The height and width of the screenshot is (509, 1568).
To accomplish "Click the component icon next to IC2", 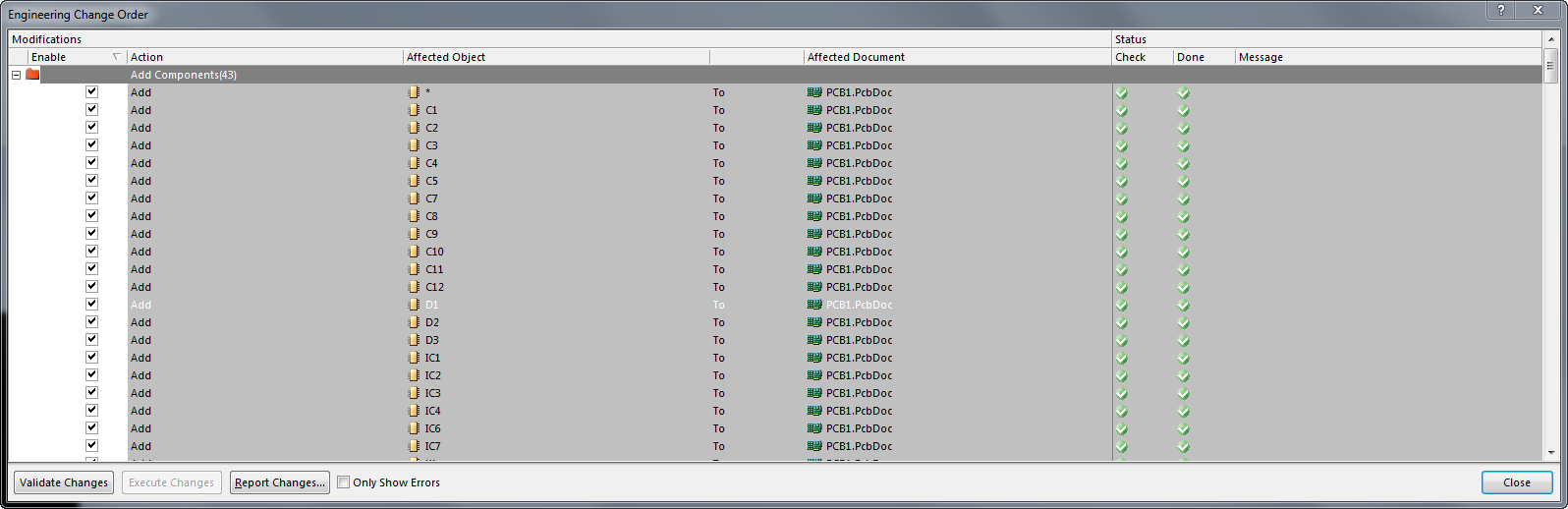I will pyautogui.click(x=414, y=375).
